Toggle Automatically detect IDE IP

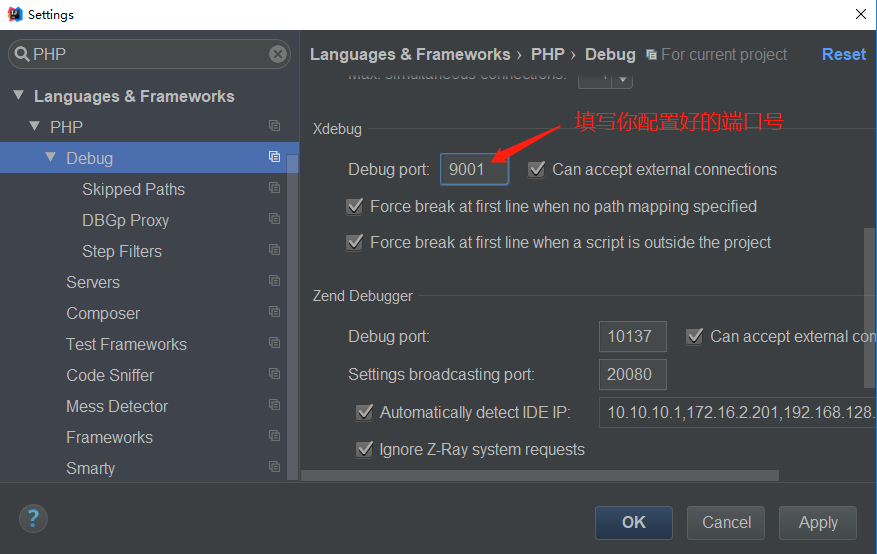pyautogui.click(x=364, y=413)
